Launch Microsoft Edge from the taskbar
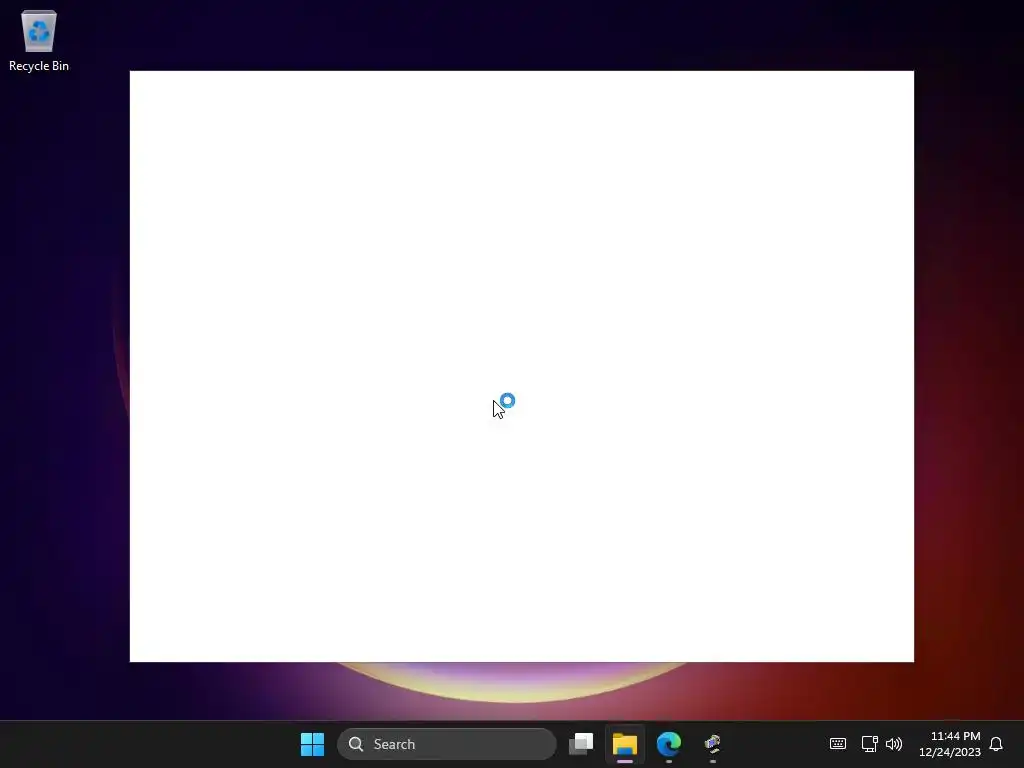 click(669, 744)
